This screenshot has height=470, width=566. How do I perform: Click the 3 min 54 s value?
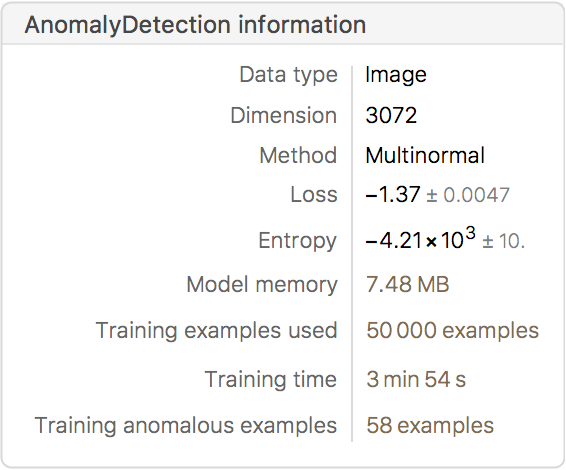tap(416, 379)
